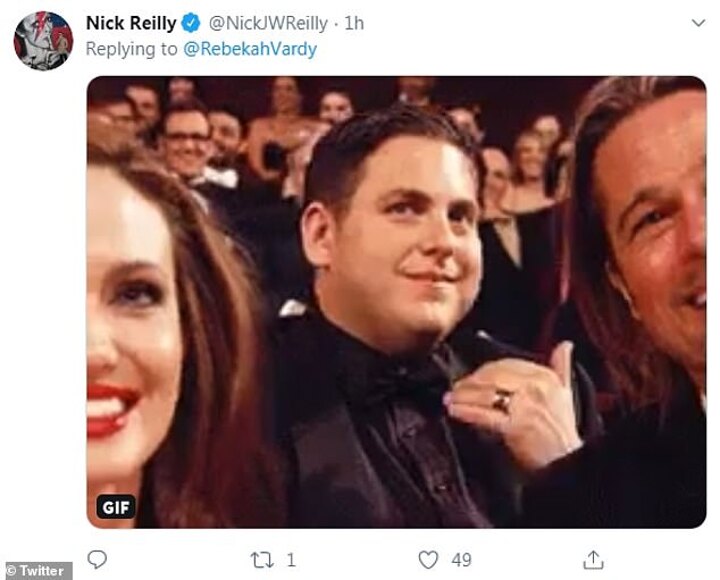The height and width of the screenshot is (580, 720).
Task: Like the tweet with the heart icon
Action: click(x=428, y=559)
